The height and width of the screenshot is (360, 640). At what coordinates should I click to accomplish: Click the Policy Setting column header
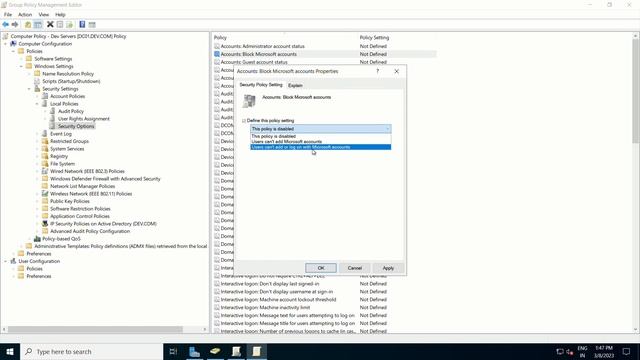pyautogui.click(x=397, y=38)
